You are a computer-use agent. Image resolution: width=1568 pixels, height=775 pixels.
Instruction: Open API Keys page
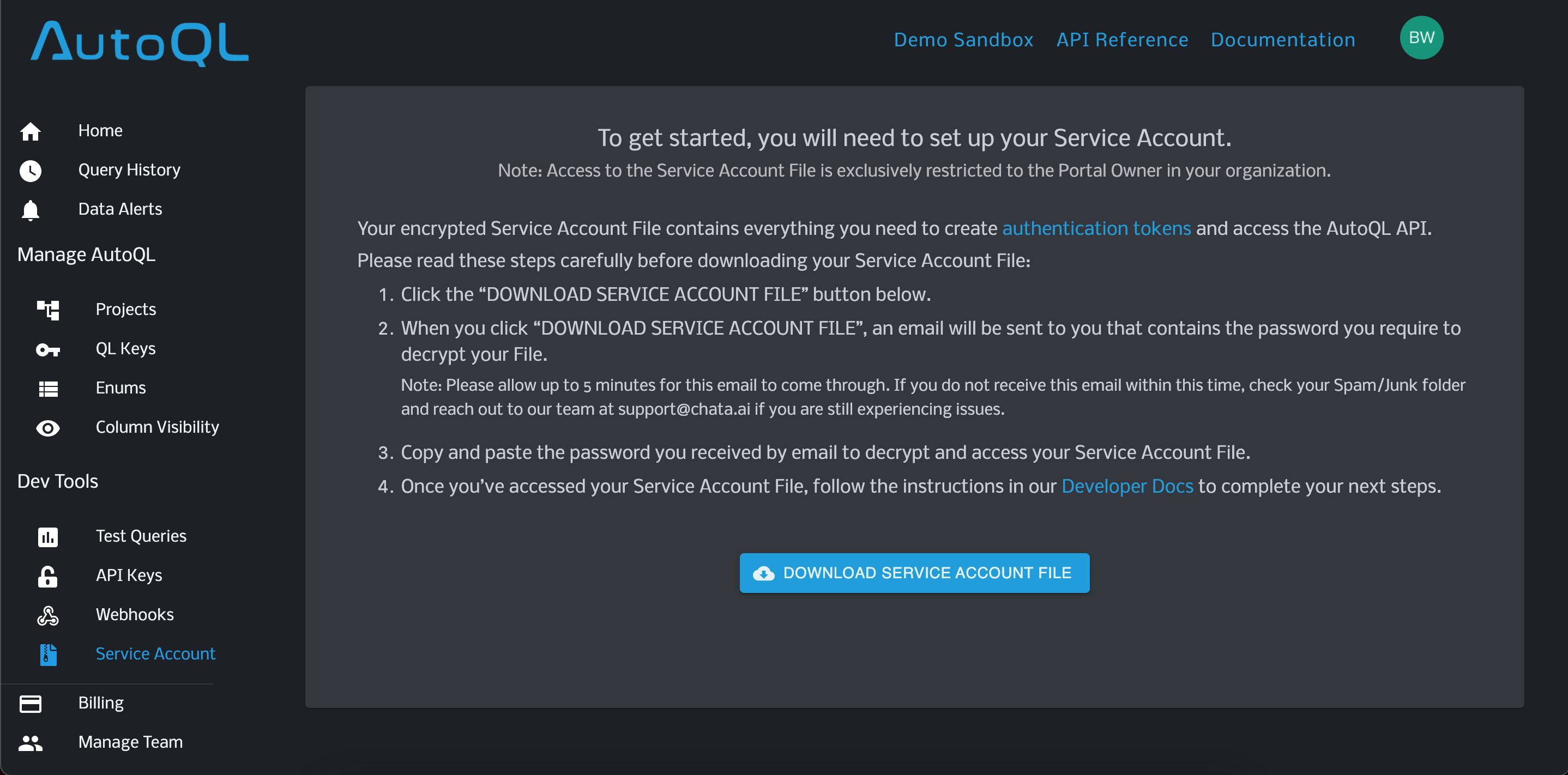pyautogui.click(x=129, y=575)
